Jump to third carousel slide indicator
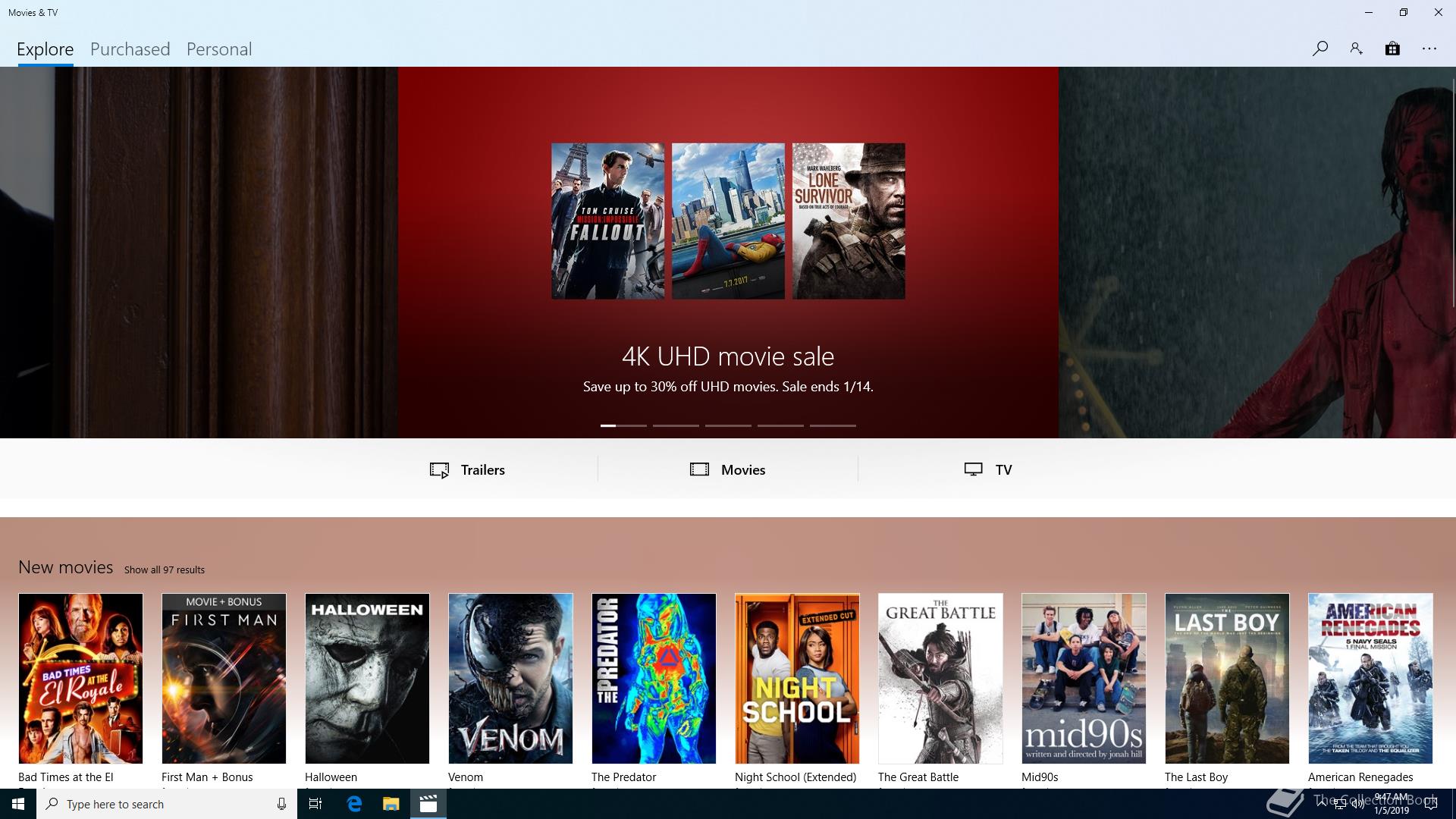Screen dimensions: 1456x819 pos(728,425)
